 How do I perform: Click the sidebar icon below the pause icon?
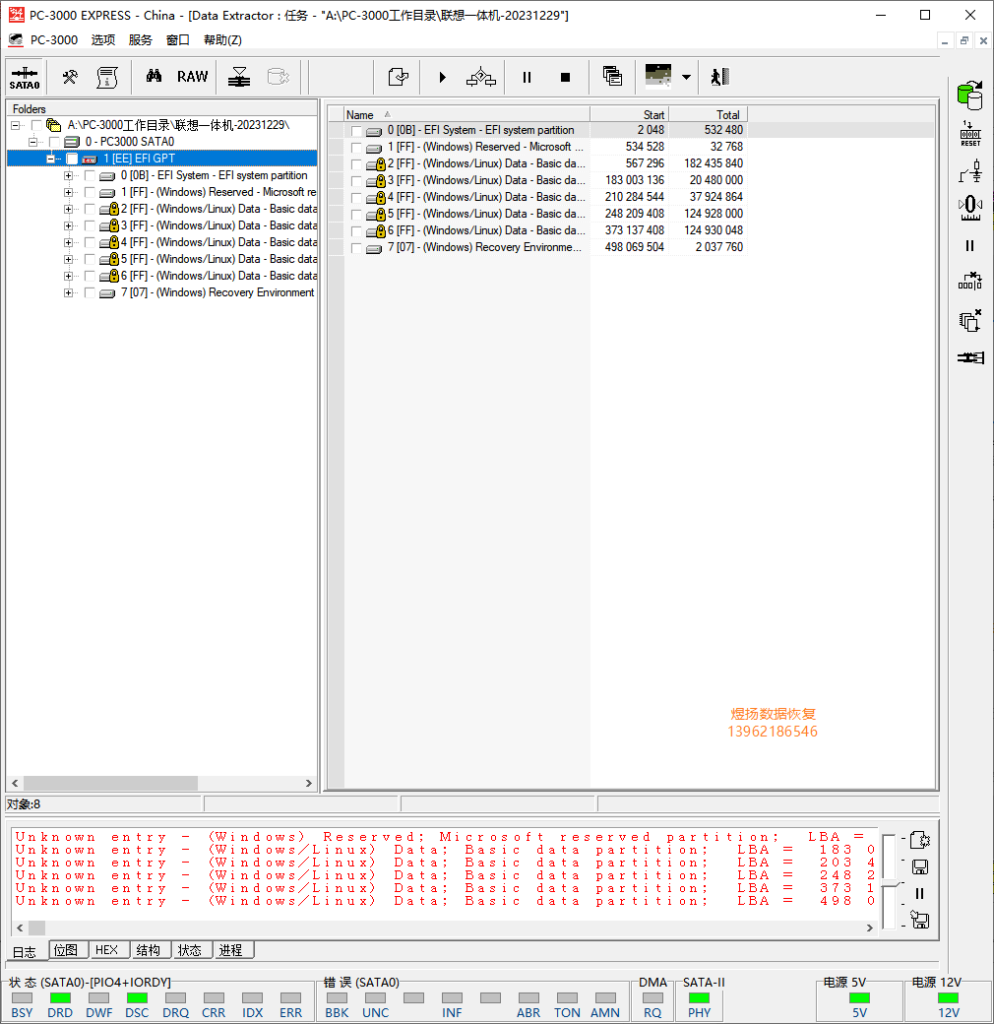tap(970, 282)
